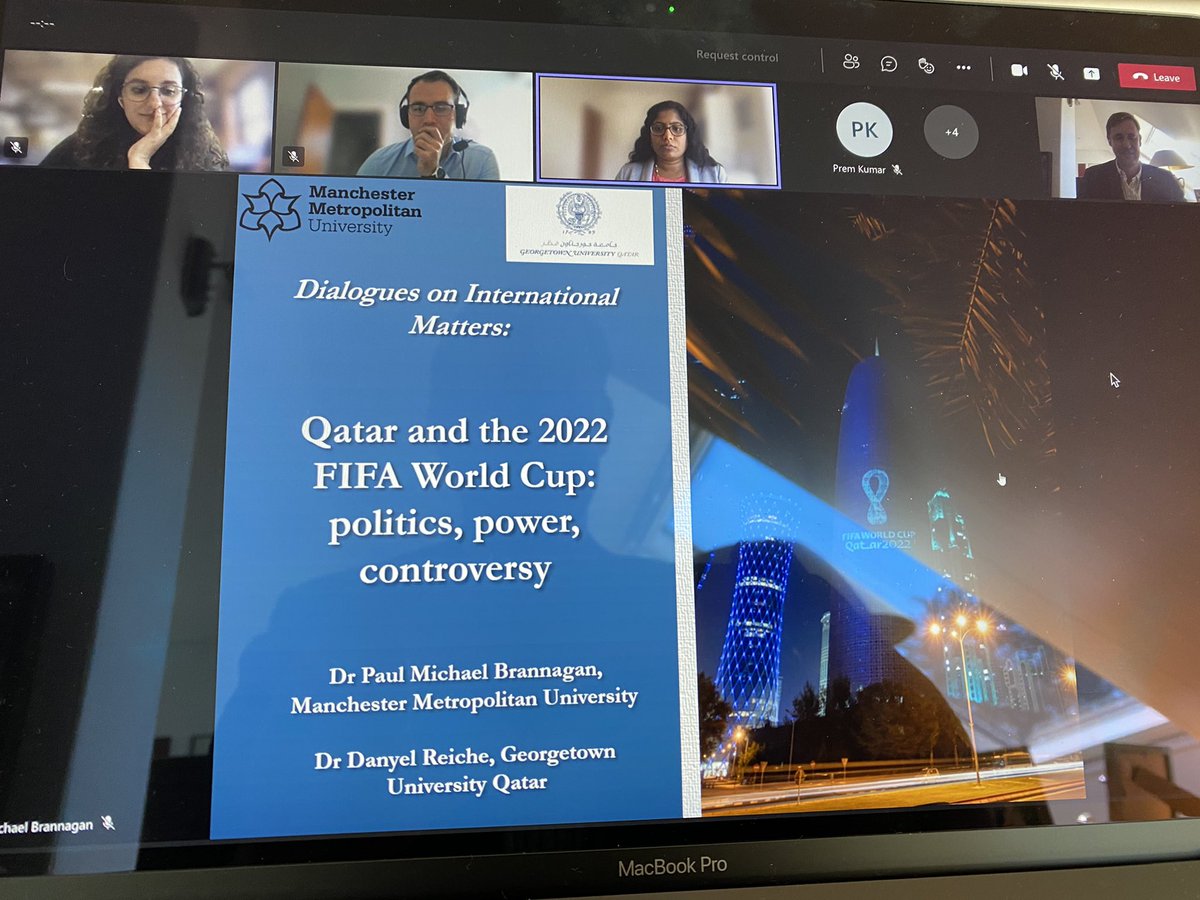This screenshot has height=900, width=1200.
Task: Open the meeting chat
Action: tap(888, 64)
